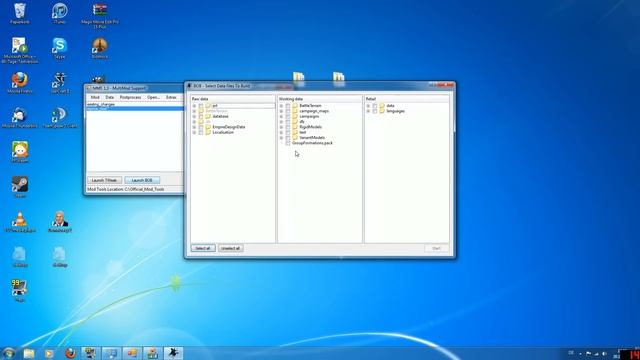The height and width of the screenshot is (360, 640).
Task: Check the data checkbox in Retail panel
Action: click(x=375, y=106)
